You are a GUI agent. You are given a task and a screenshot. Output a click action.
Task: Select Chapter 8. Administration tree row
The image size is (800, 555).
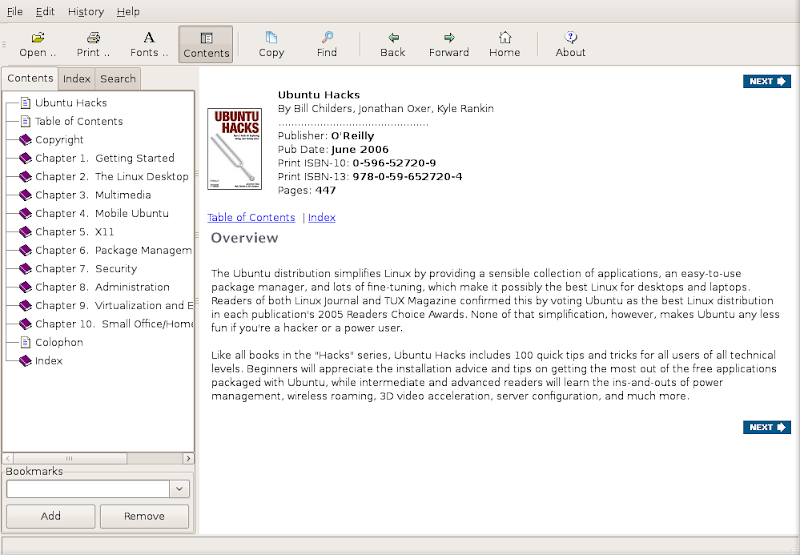pos(102,287)
